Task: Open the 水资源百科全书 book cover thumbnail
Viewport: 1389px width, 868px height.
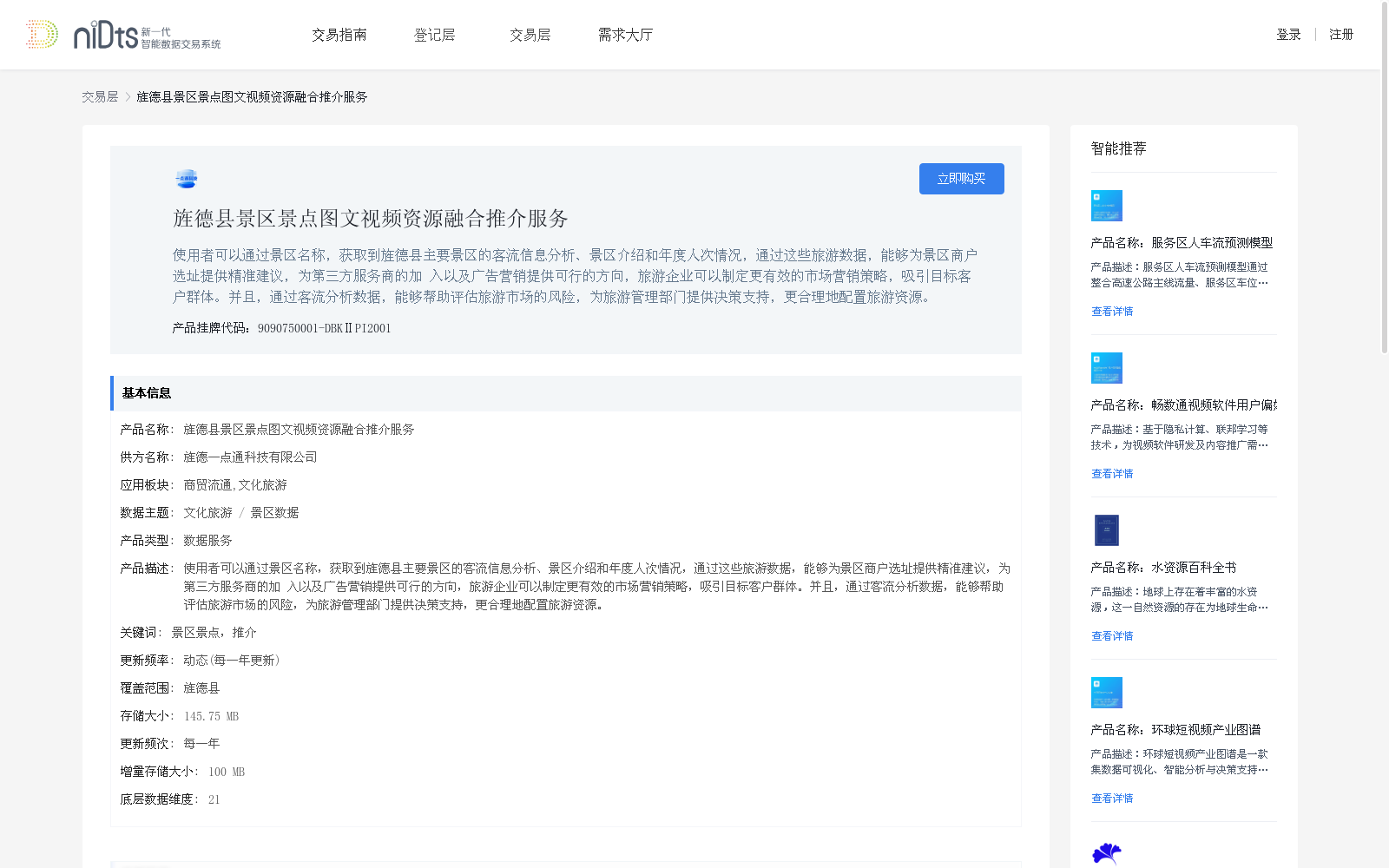Action: tap(1107, 530)
